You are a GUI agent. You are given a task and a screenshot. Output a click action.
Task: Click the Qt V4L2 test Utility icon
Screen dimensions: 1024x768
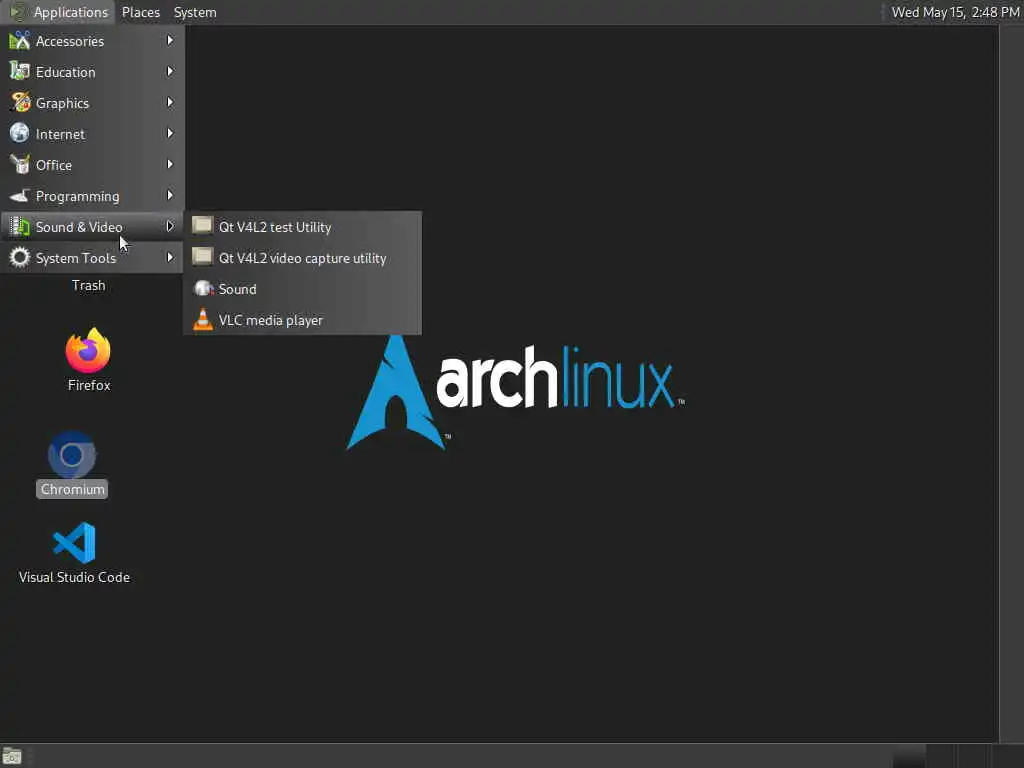pos(202,226)
